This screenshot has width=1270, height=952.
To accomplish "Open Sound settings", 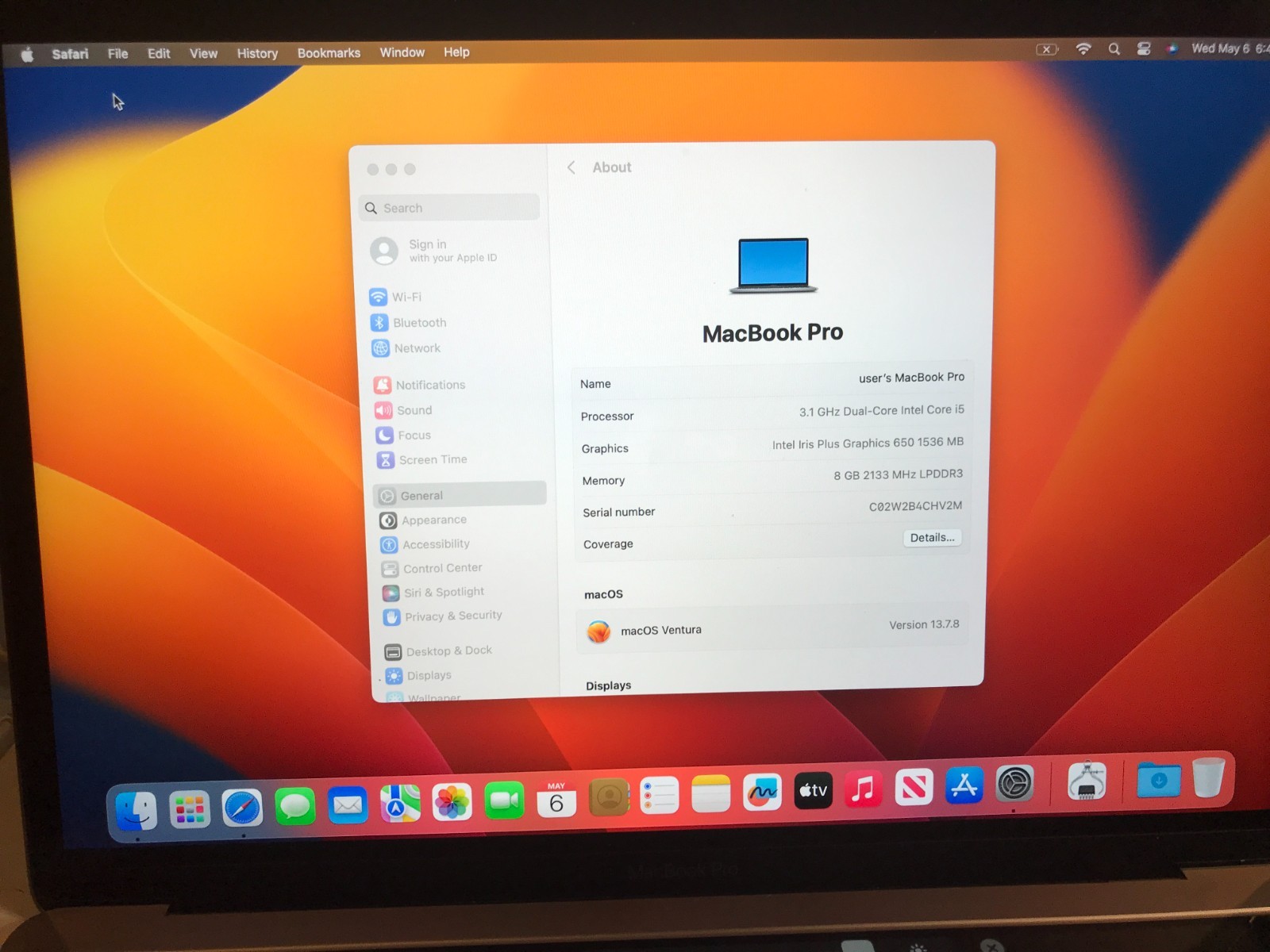I will point(403,410).
